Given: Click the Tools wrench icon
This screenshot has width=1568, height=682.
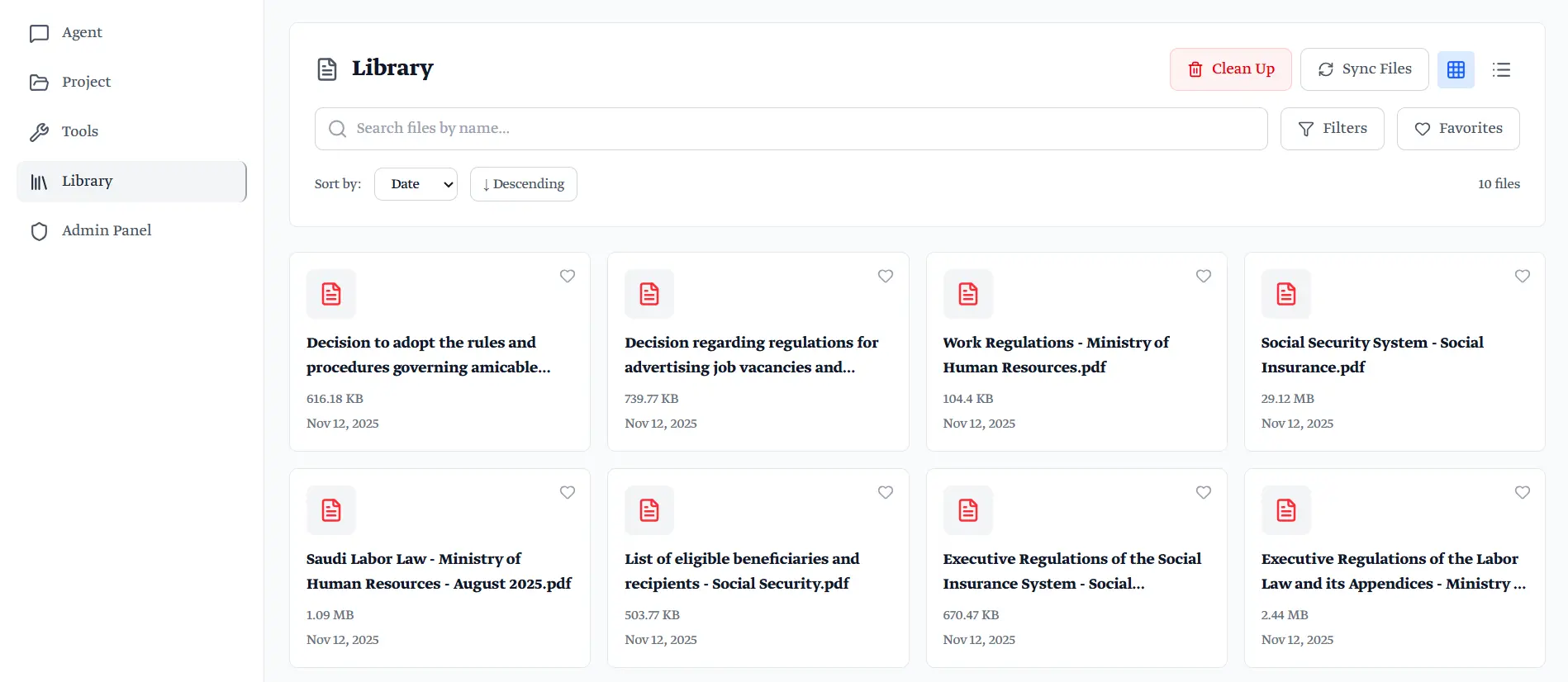Looking at the screenshot, I should [39, 132].
